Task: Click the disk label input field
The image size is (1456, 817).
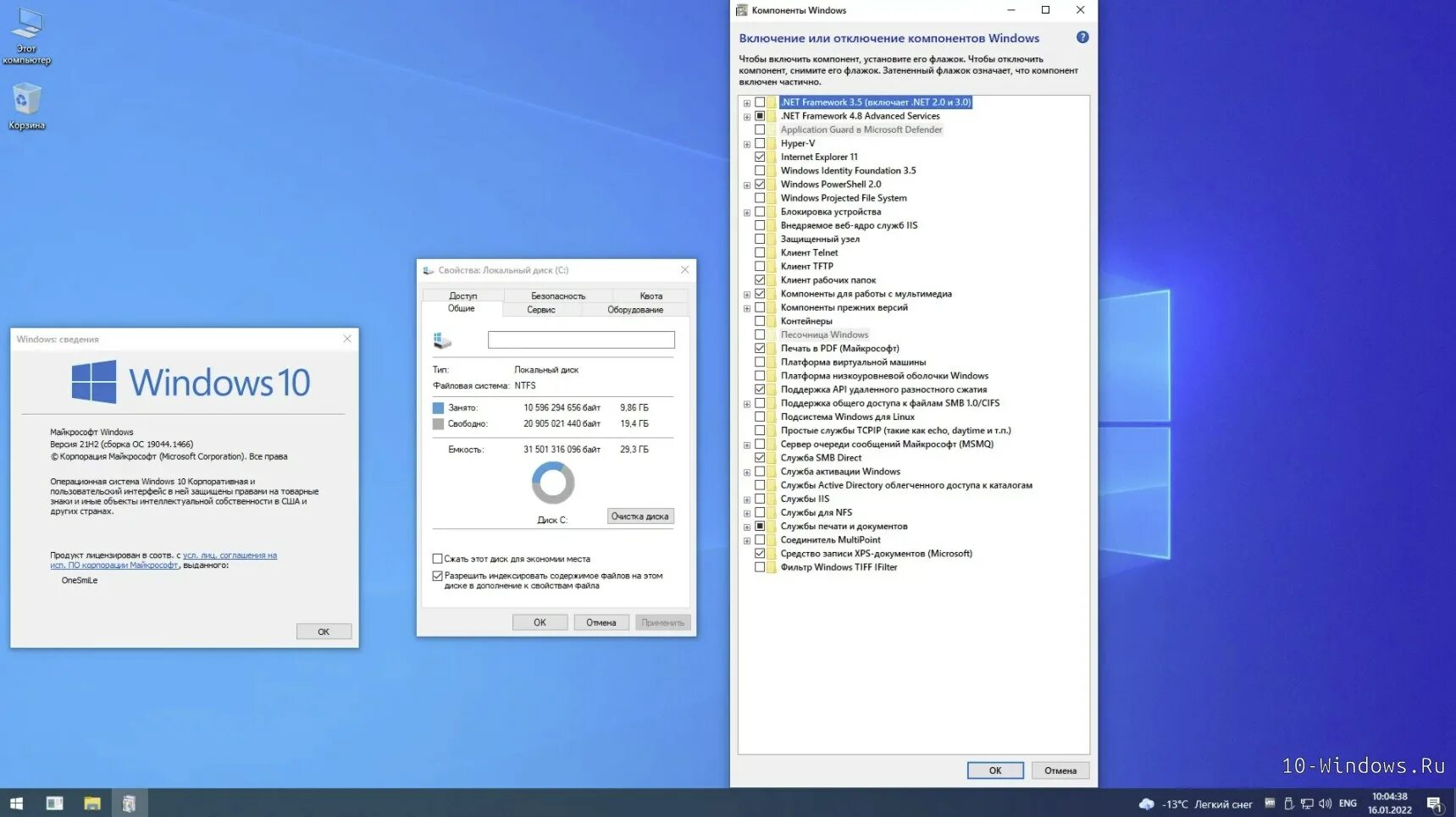Action: click(581, 339)
